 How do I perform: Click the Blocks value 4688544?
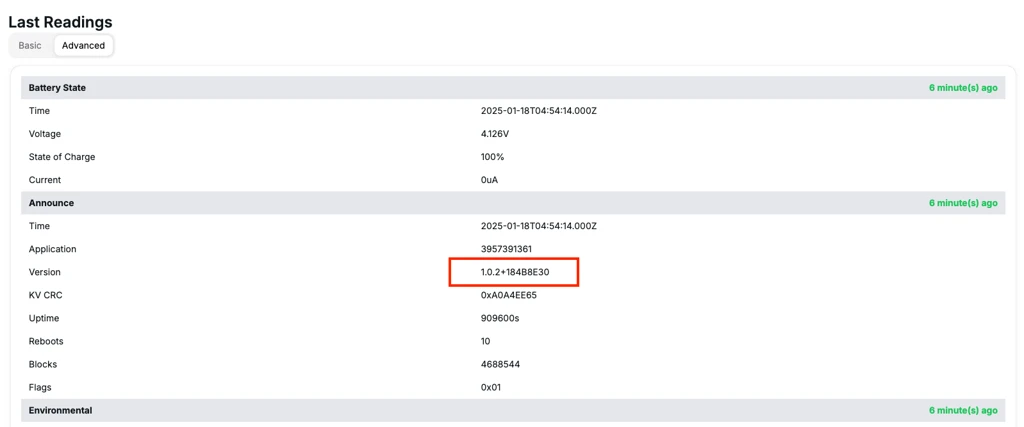(x=500, y=364)
